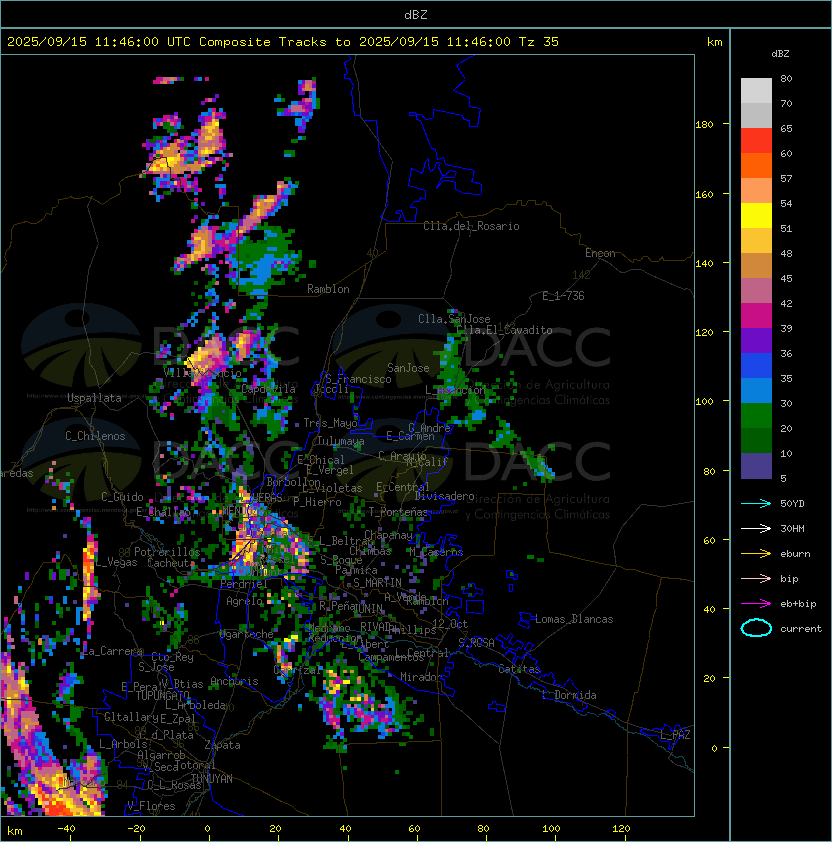Select slate purple swatch between 10 and 5
This screenshot has height=842, width=832.
pyautogui.click(x=756, y=466)
